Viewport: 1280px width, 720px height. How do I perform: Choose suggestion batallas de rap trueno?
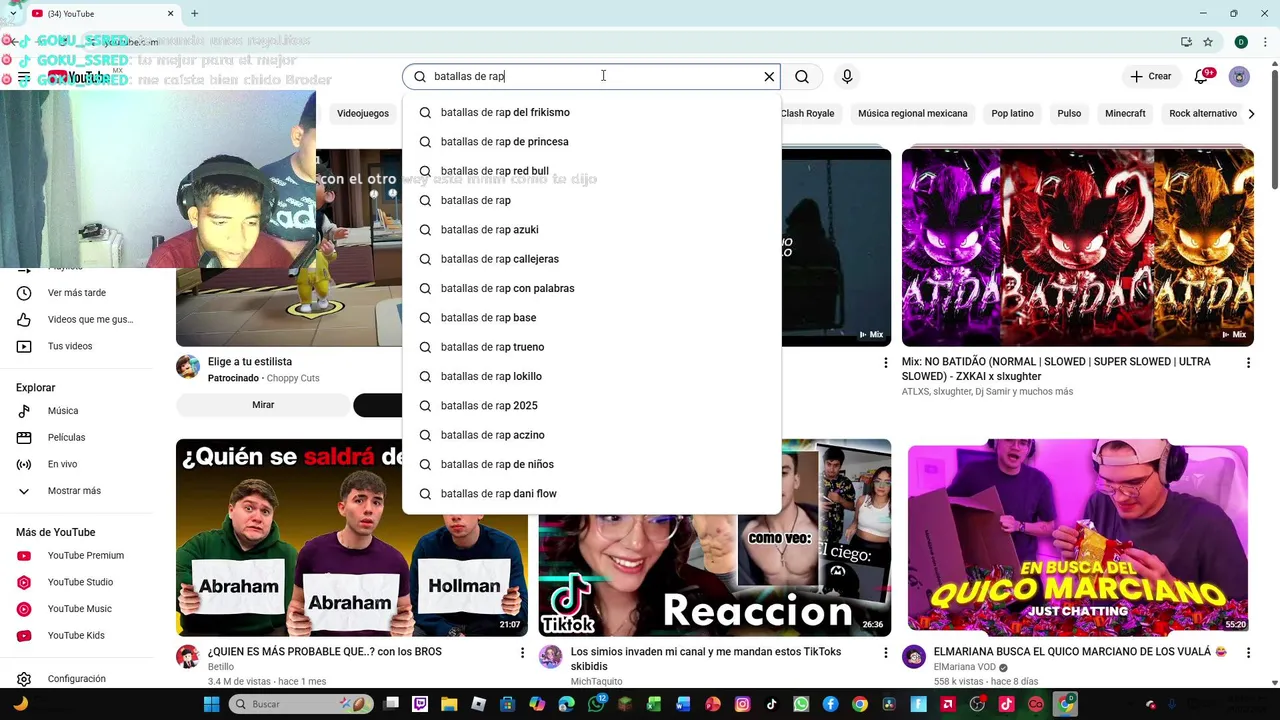click(x=592, y=347)
